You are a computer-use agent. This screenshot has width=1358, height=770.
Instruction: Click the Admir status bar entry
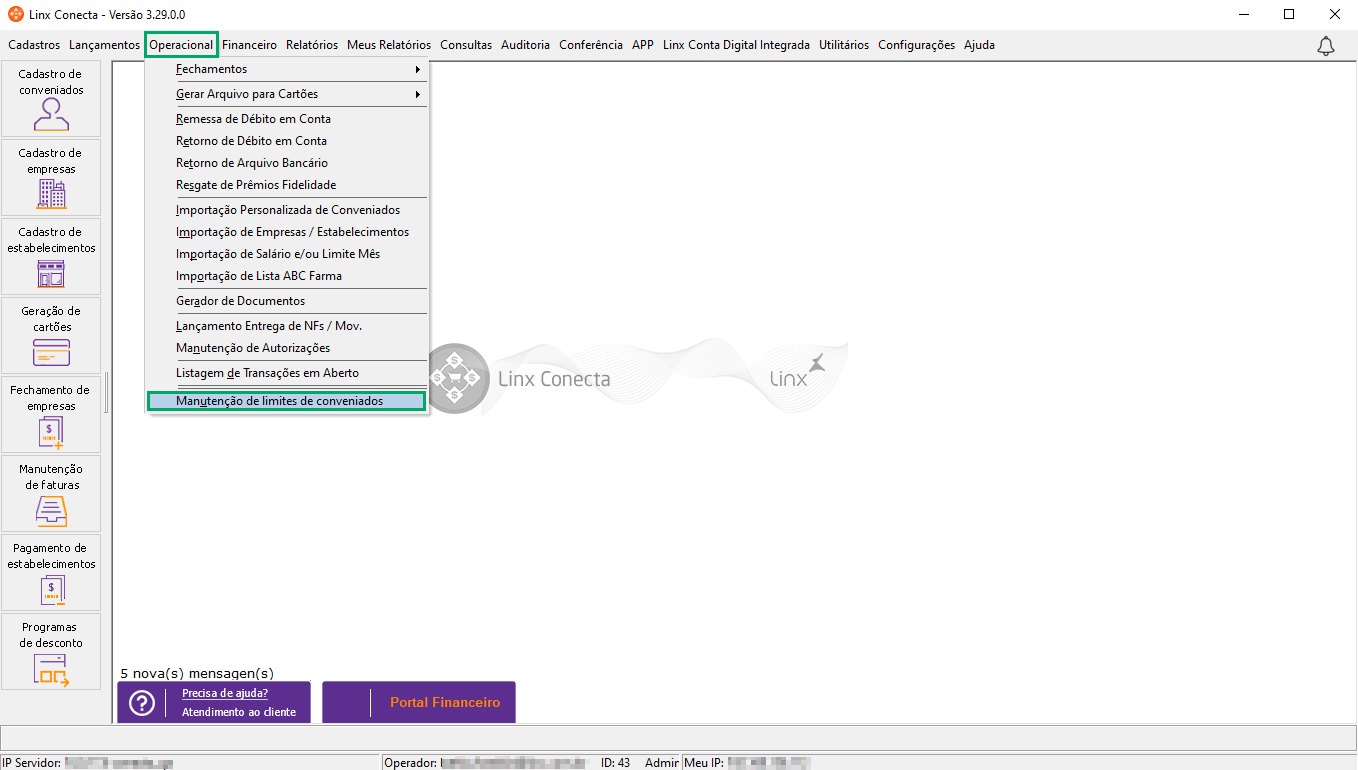click(662, 762)
